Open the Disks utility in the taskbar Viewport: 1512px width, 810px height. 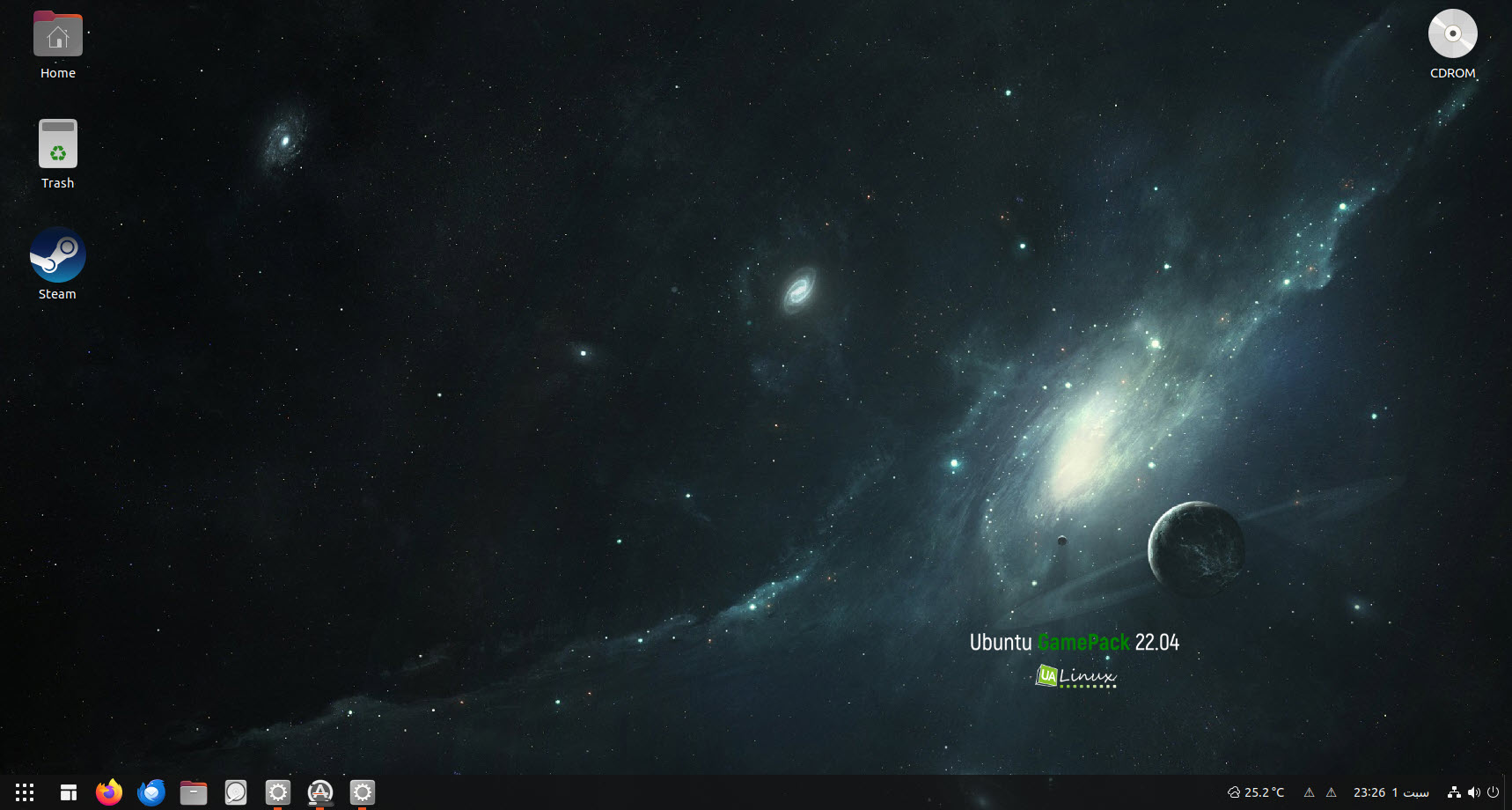coord(236,792)
